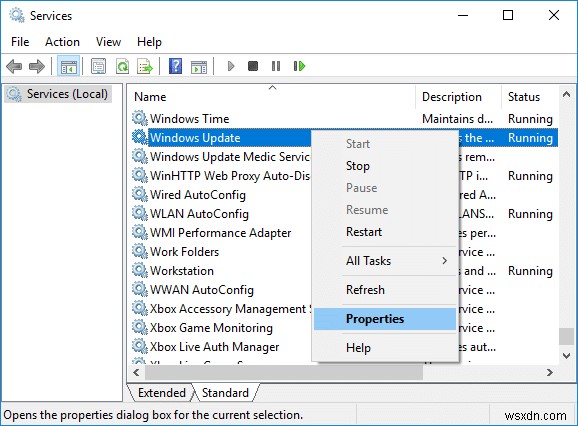Click the vertical scrollbar up arrow
This screenshot has width=578, height=426.
point(566,94)
